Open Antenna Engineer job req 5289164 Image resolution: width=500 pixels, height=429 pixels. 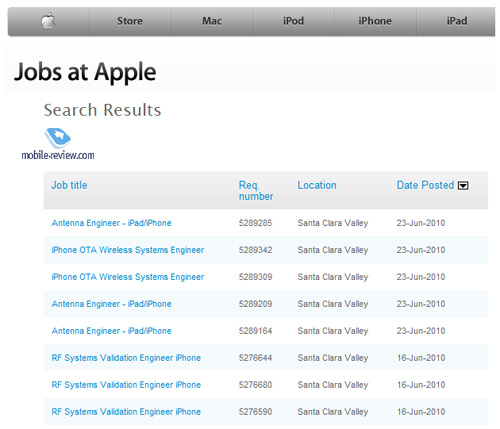pos(111,331)
